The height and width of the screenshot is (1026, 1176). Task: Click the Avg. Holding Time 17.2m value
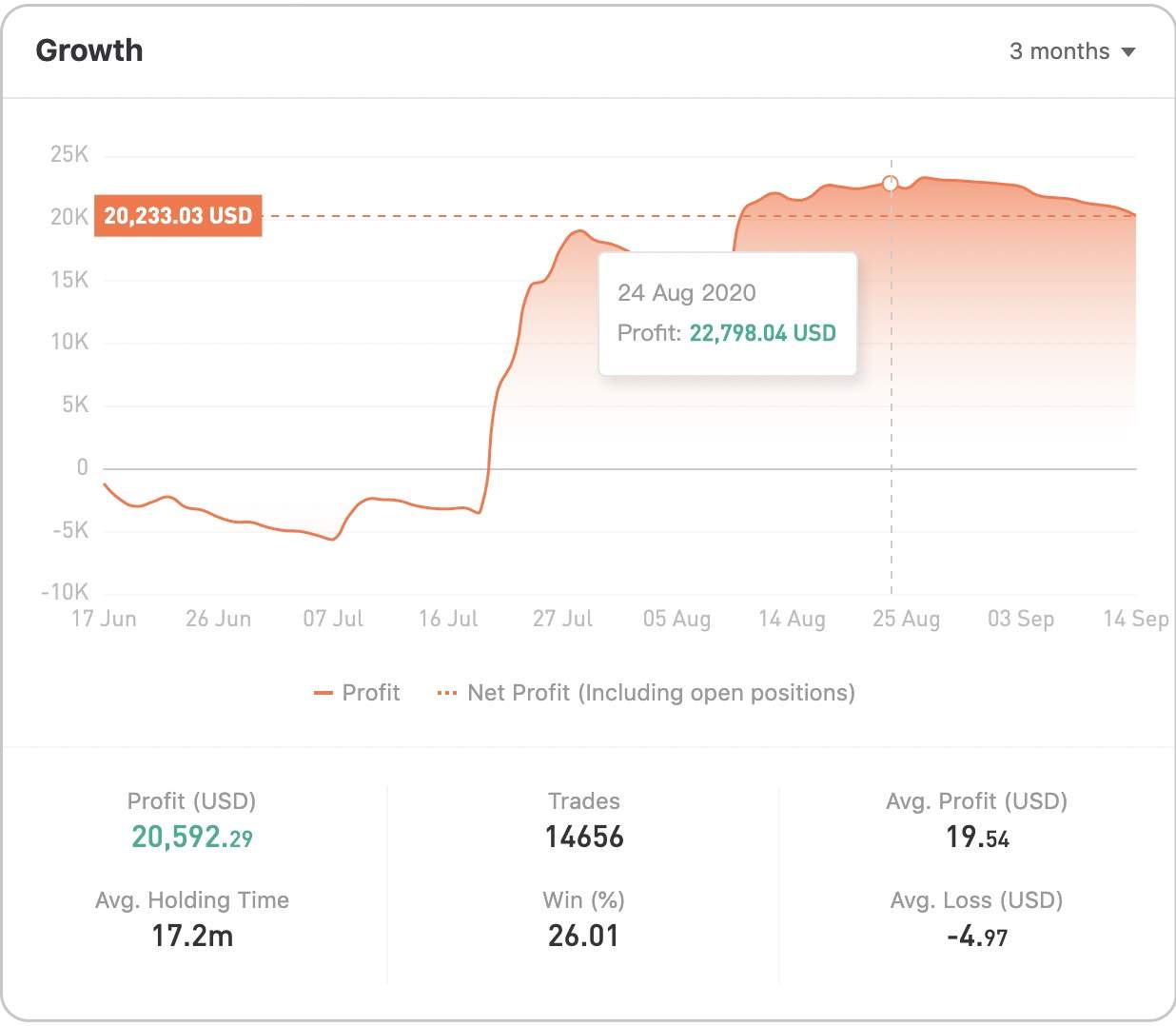pyautogui.click(x=192, y=937)
